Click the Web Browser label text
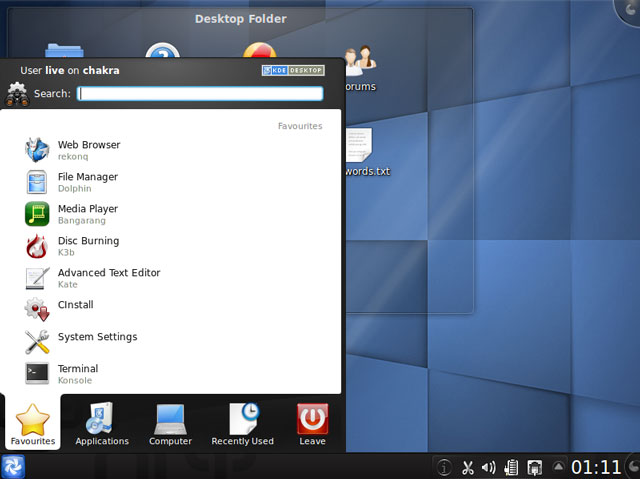The image size is (640, 479). point(89,145)
